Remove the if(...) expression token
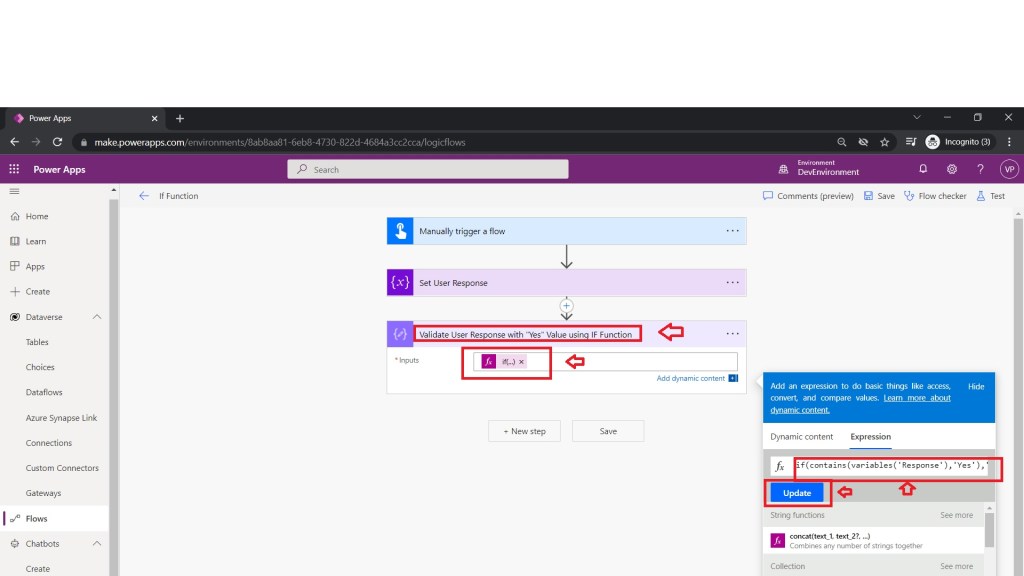1024x576 pixels. click(521, 361)
